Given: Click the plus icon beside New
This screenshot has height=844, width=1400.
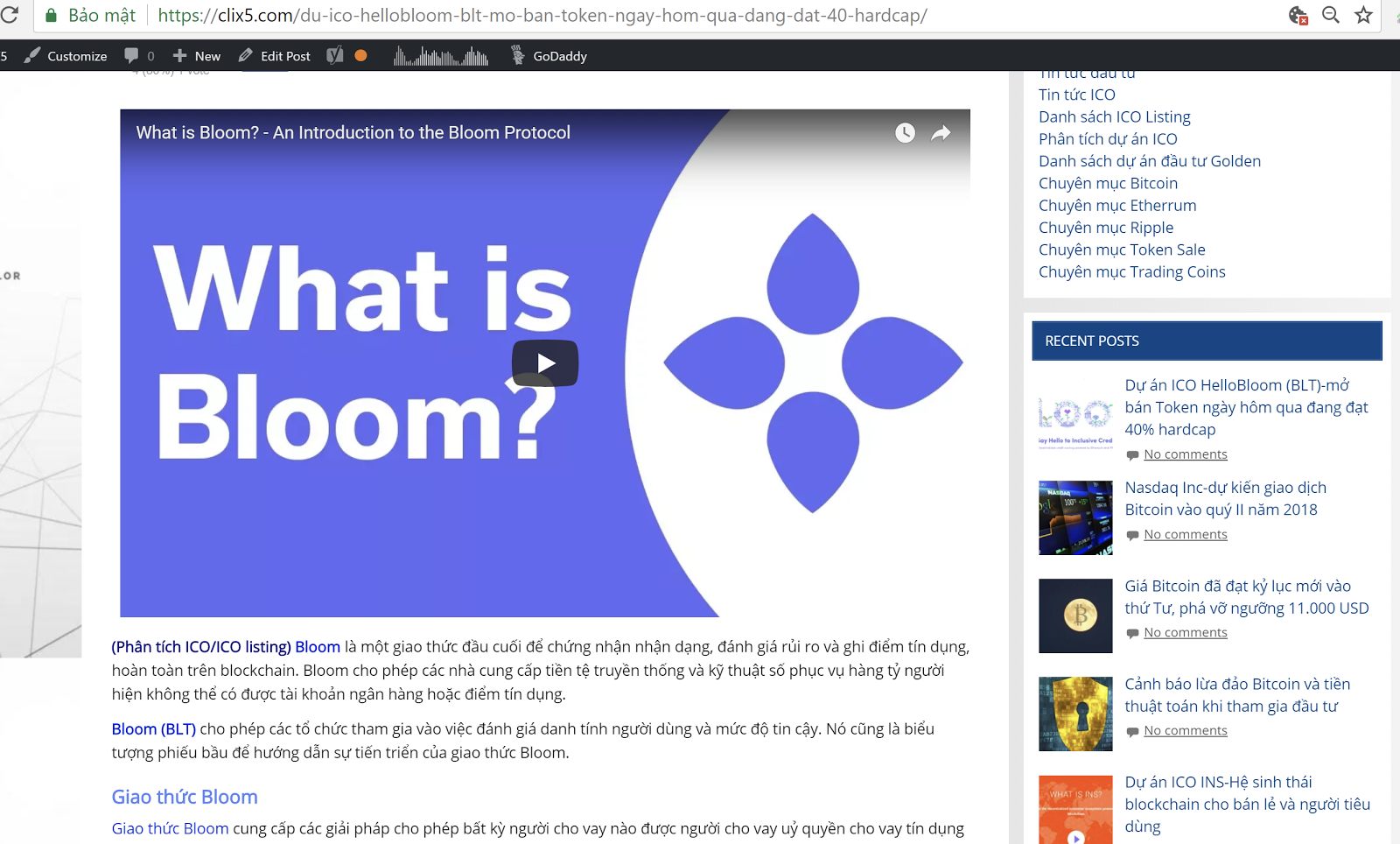Looking at the screenshot, I should click(179, 56).
